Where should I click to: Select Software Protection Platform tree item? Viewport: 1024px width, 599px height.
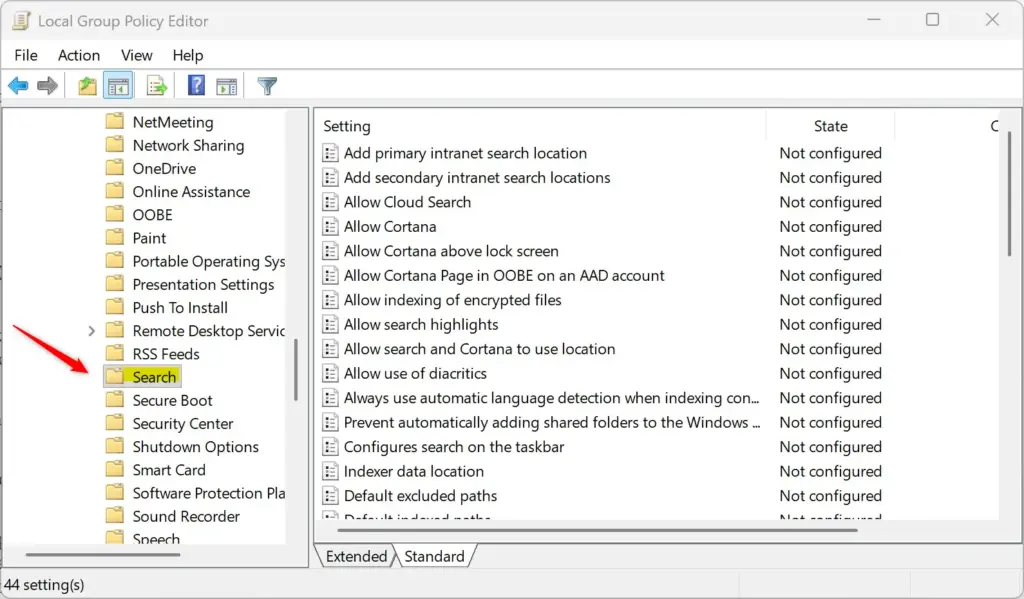click(x=209, y=493)
